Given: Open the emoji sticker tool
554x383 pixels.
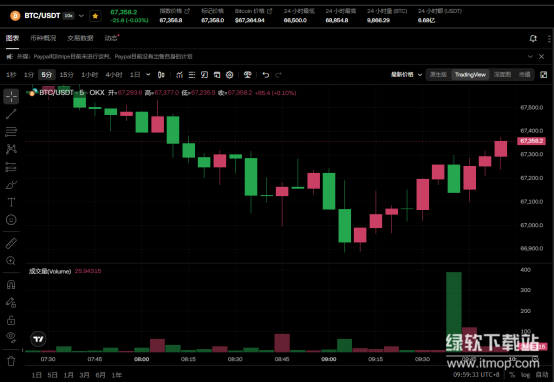Looking at the screenshot, I should pyautogui.click(x=11, y=220).
